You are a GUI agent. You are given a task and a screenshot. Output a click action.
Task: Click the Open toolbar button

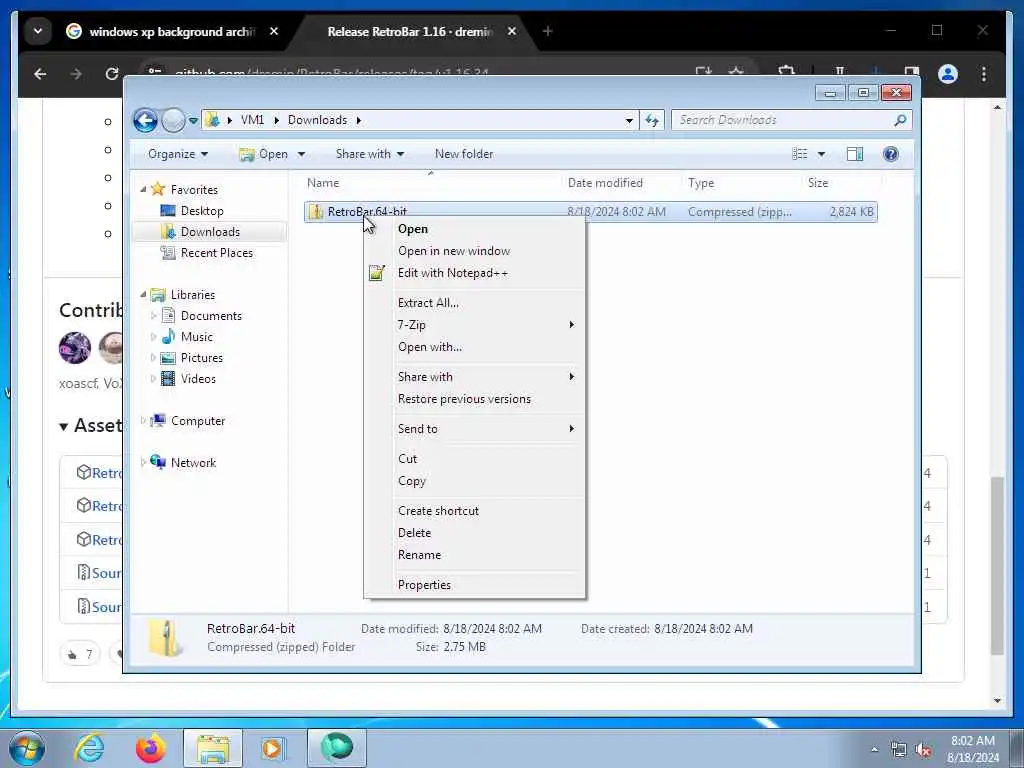click(264, 154)
